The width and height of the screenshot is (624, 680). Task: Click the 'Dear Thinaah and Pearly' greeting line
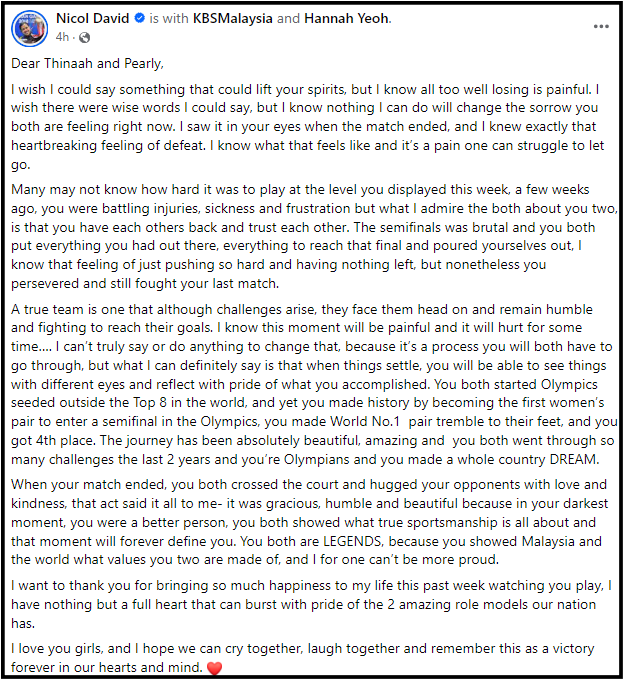click(x=87, y=63)
